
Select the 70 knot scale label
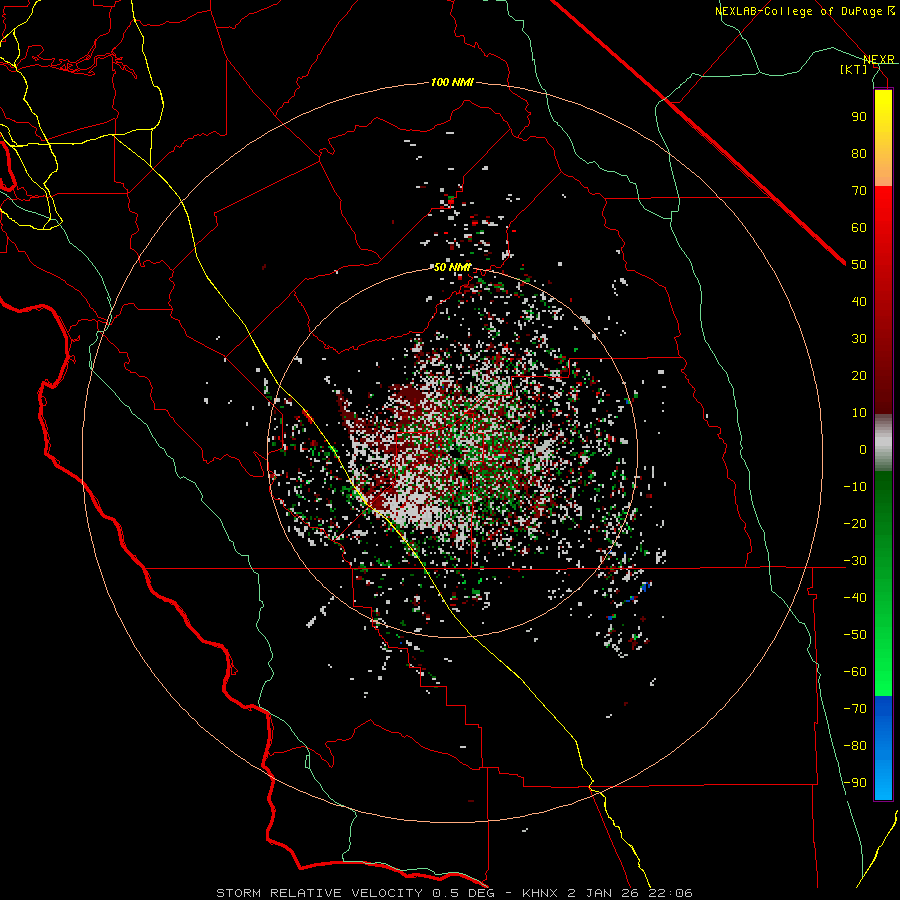[x=859, y=191]
